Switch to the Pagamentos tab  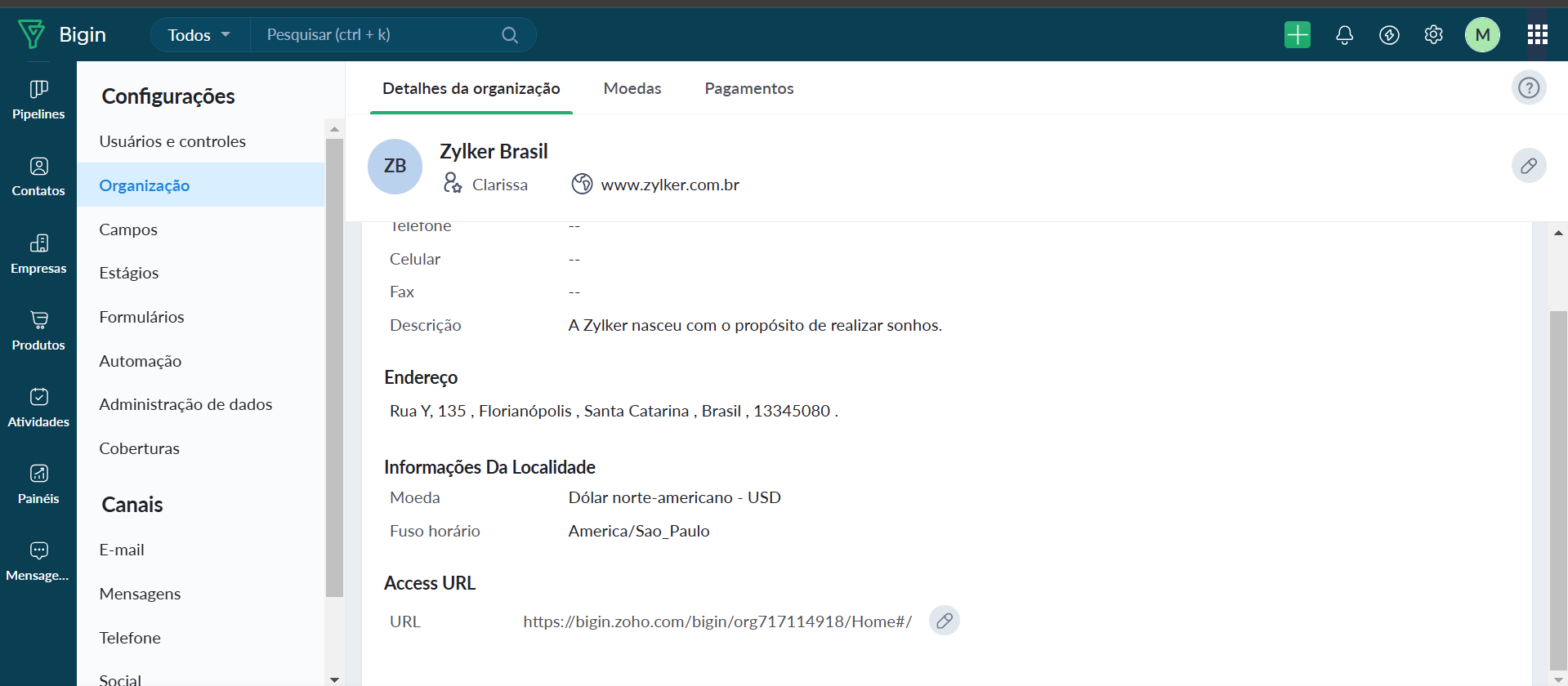(749, 88)
